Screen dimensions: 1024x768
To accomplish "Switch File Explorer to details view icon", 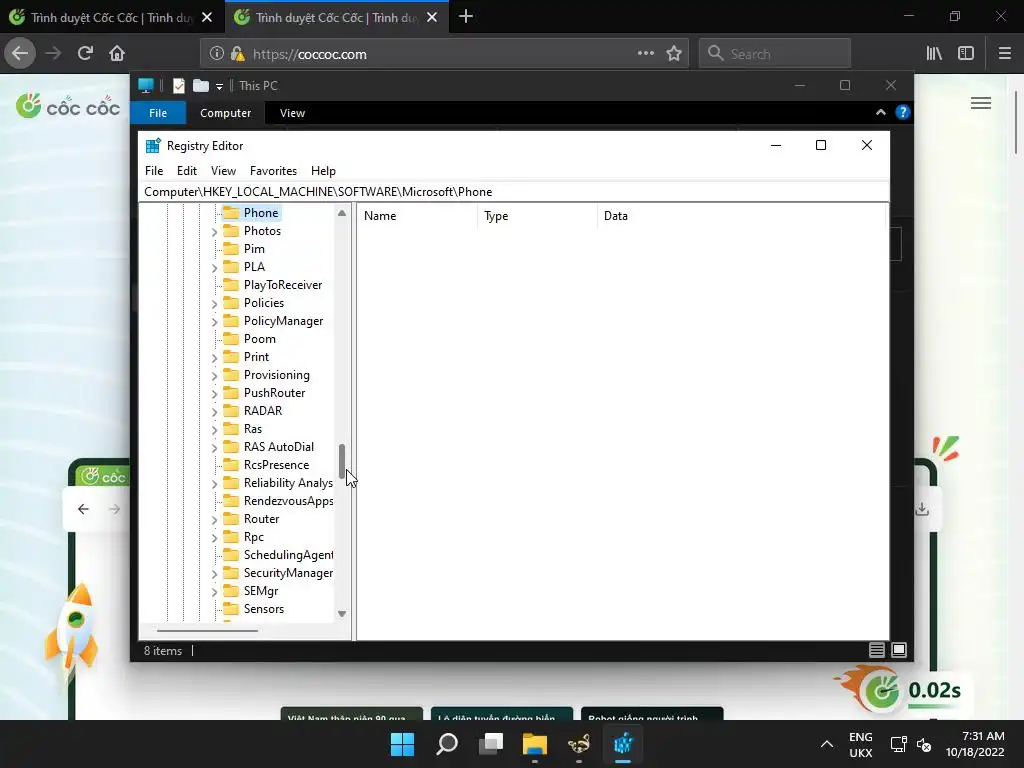I will pos(876,650).
